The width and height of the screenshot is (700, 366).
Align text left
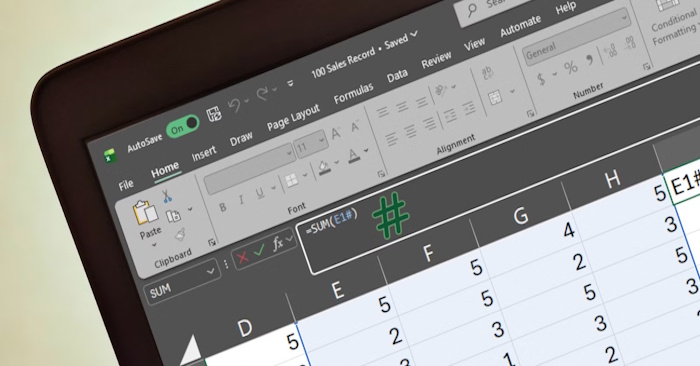[x=392, y=139]
